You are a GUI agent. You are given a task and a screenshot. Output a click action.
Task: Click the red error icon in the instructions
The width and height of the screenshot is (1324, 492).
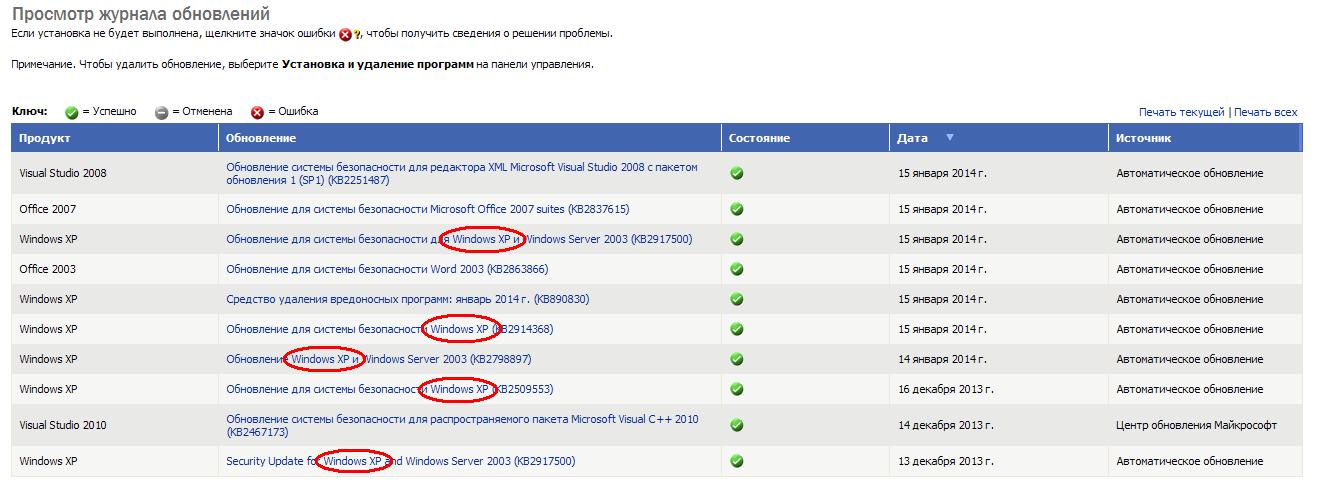tap(345, 34)
